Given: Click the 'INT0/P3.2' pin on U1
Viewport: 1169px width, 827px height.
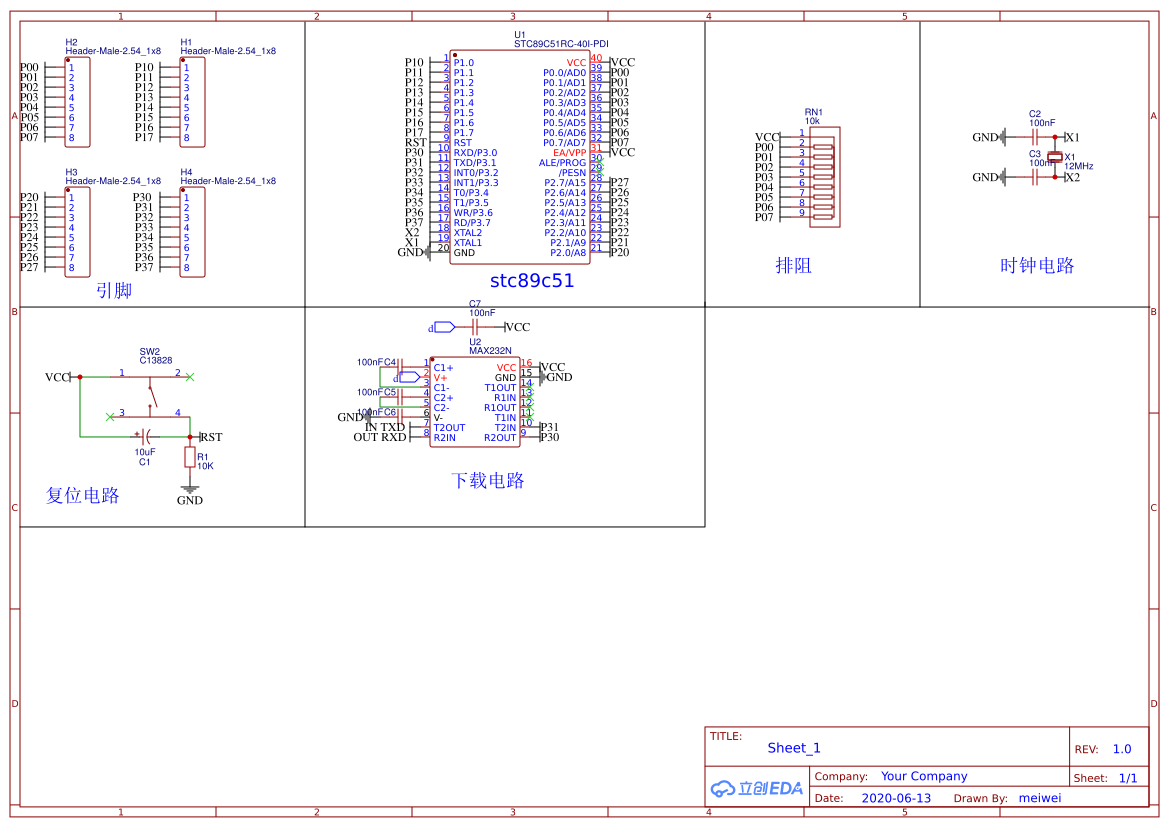Looking at the screenshot, I should pyautogui.click(x=476, y=173).
